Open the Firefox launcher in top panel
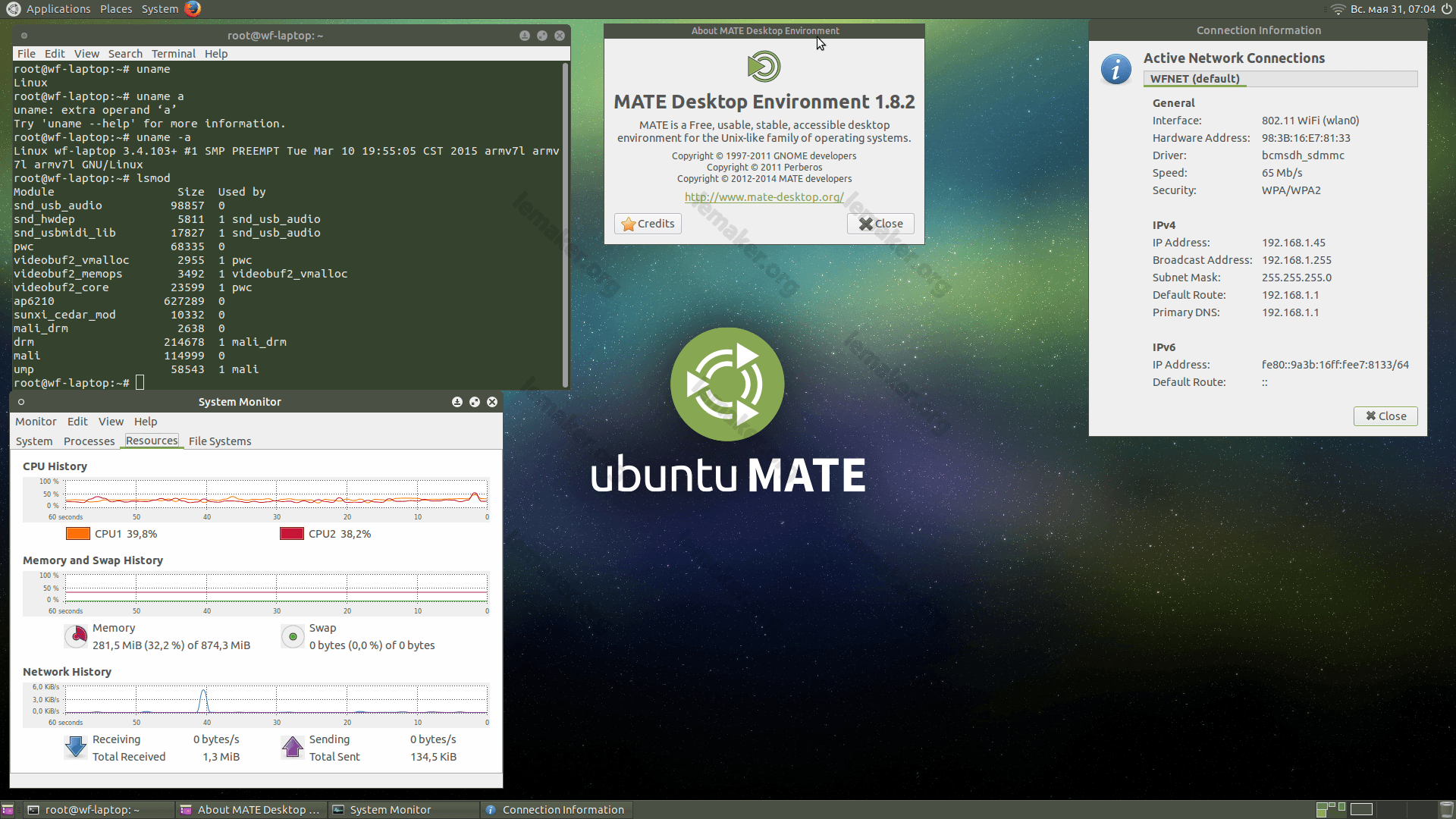Image resolution: width=1456 pixels, height=819 pixels. pos(193,8)
